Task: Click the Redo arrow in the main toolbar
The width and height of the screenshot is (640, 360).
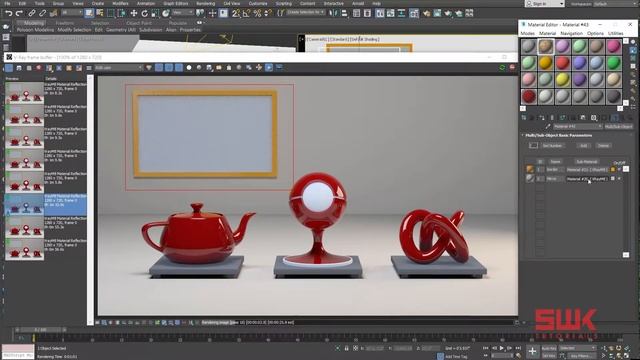Action: (x=19, y=13)
